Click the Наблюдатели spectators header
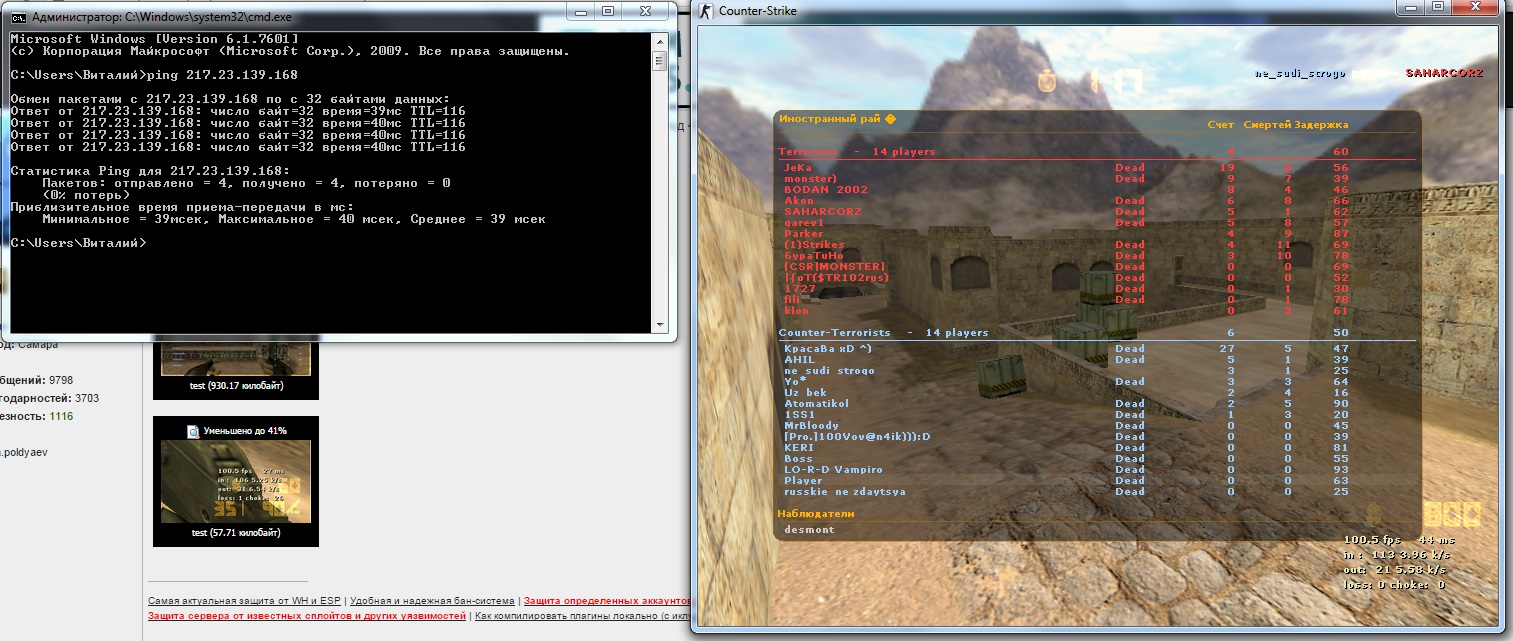 click(816, 514)
